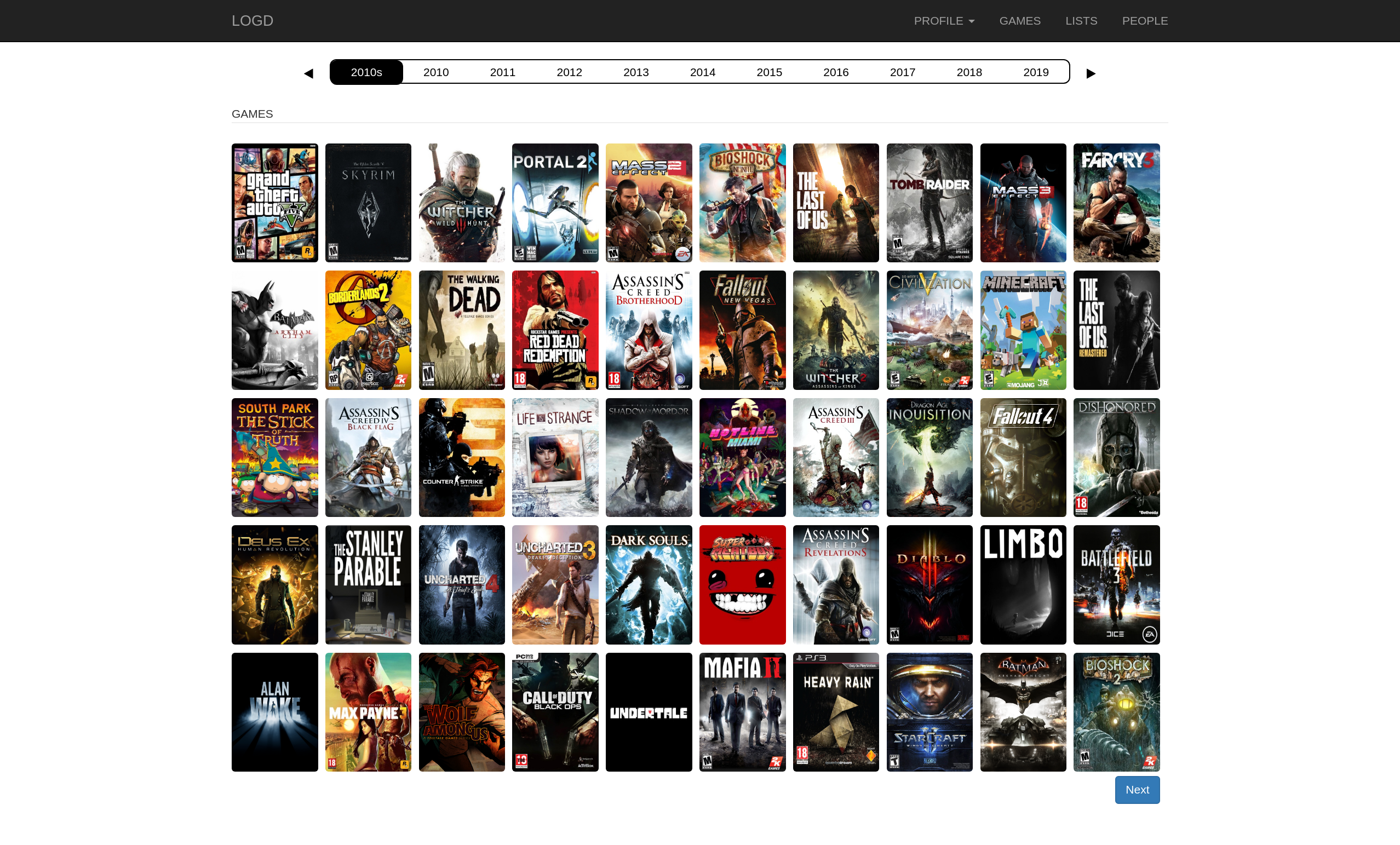Open the Bioshock Infinite cover
Viewport: 1400px width, 845px height.
point(743,203)
